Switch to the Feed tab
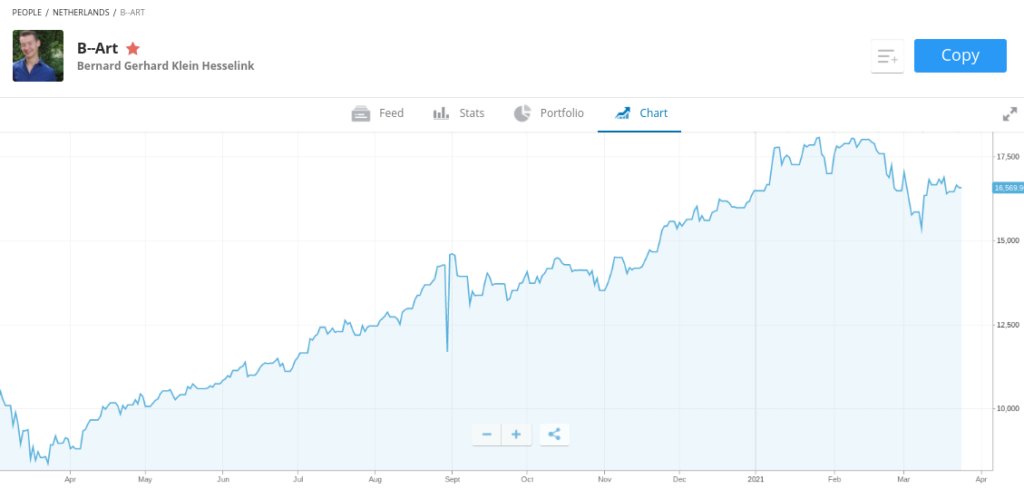1024x489 pixels. coord(378,113)
